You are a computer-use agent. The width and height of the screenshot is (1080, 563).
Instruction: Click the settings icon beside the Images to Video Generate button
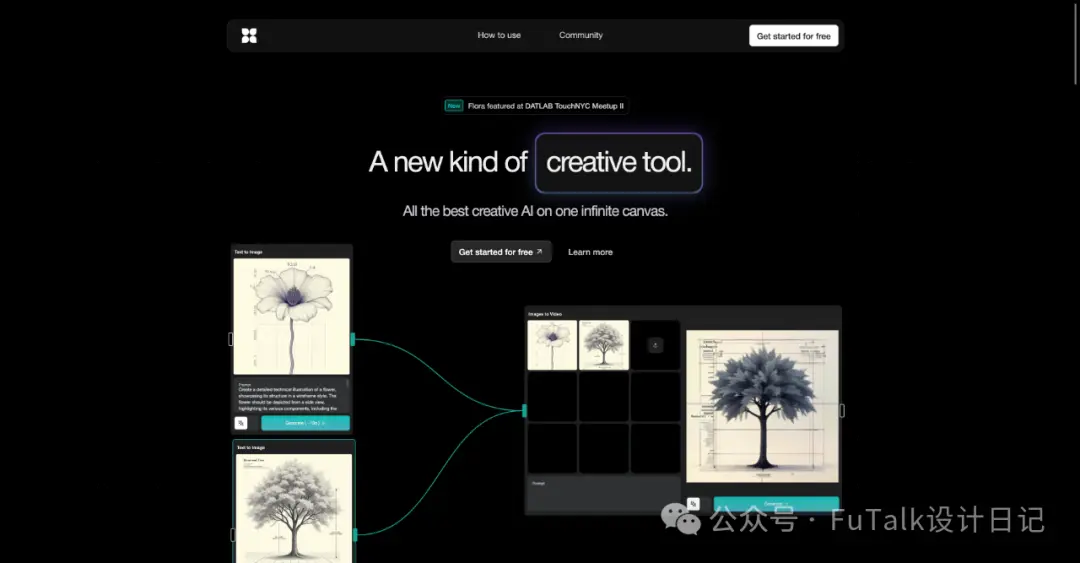pos(694,504)
